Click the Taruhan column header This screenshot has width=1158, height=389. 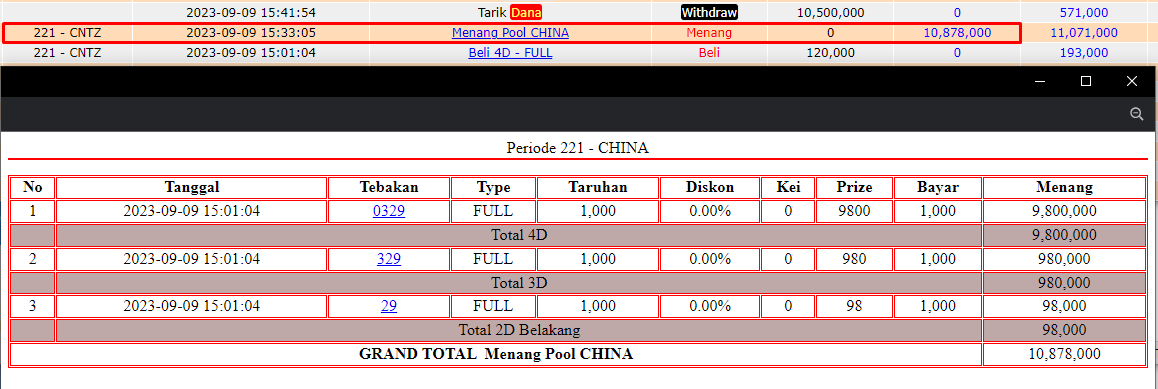point(598,187)
